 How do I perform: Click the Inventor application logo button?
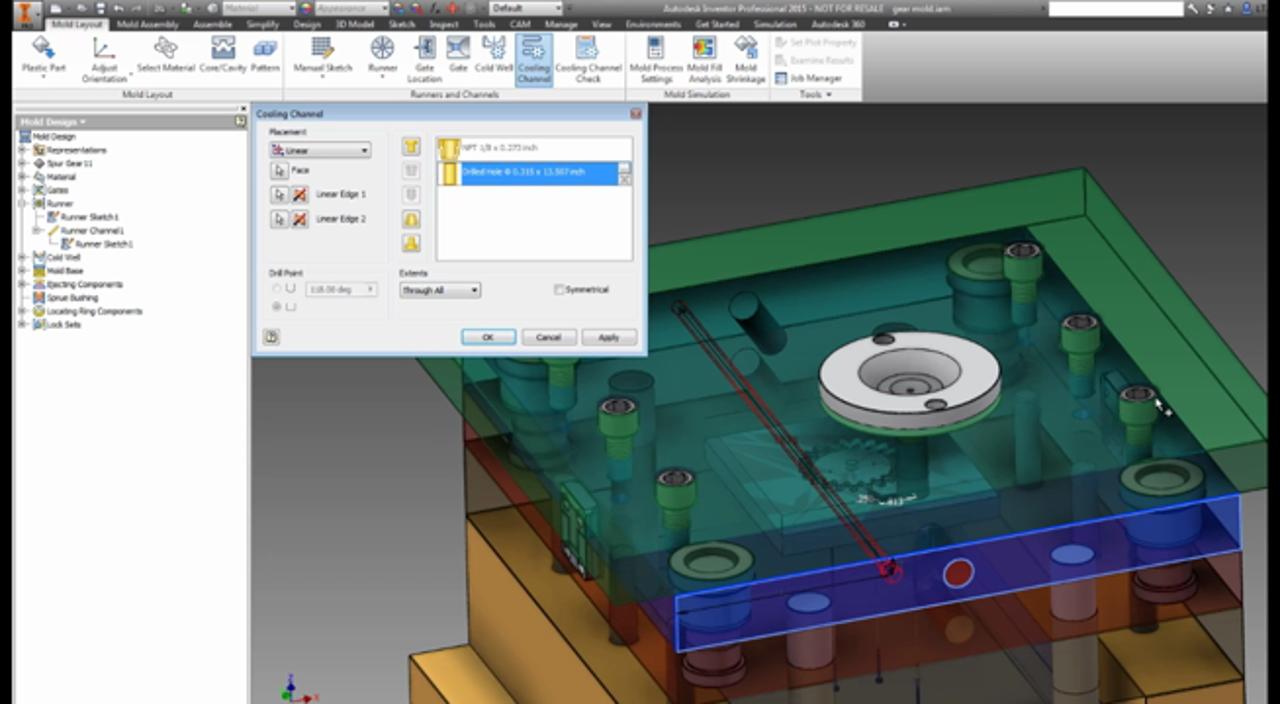28,14
